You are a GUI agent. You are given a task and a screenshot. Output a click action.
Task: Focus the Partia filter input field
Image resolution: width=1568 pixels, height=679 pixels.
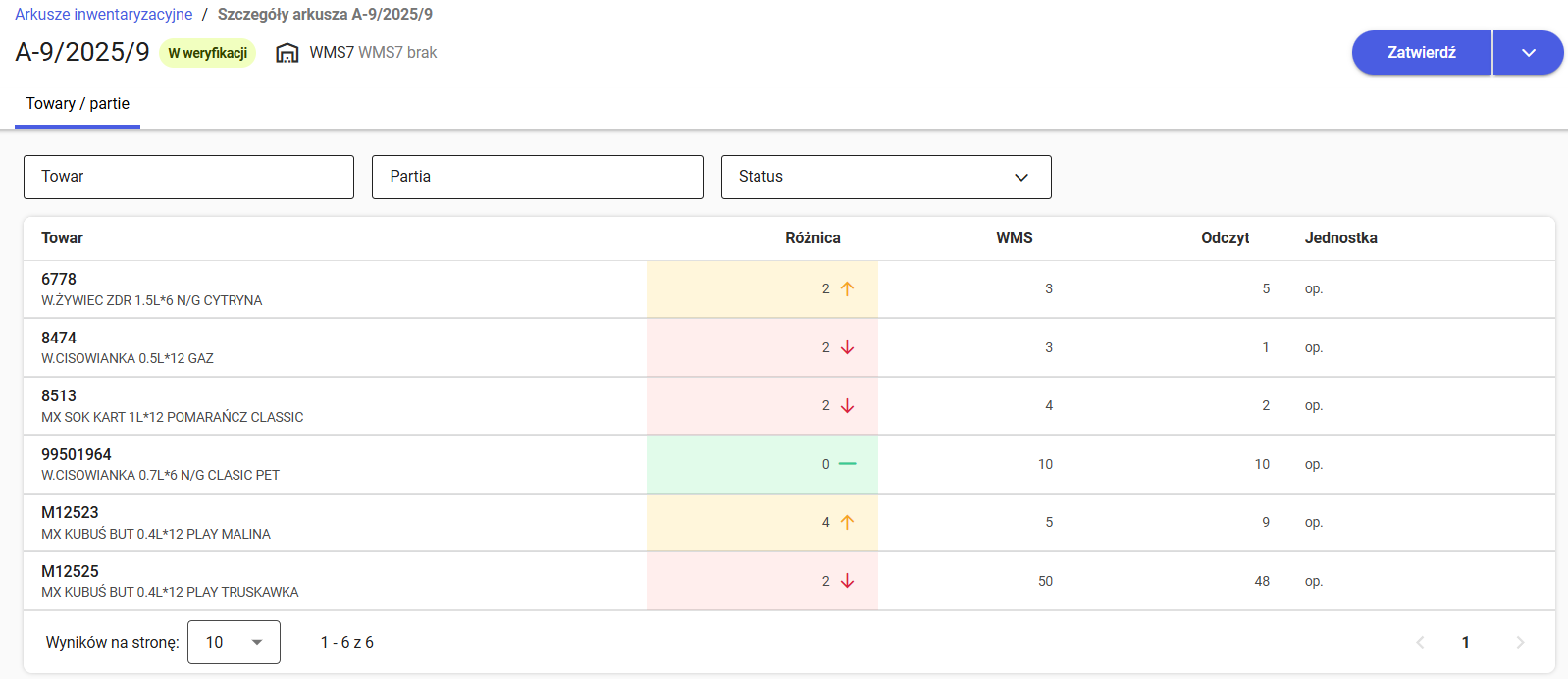[537, 177]
